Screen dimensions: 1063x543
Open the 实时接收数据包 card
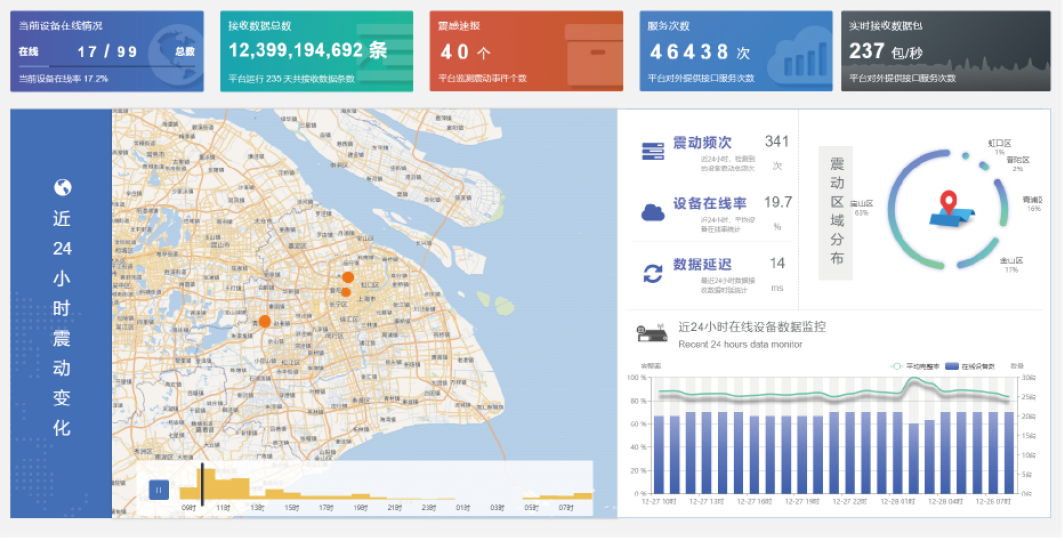click(x=945, y=51)
